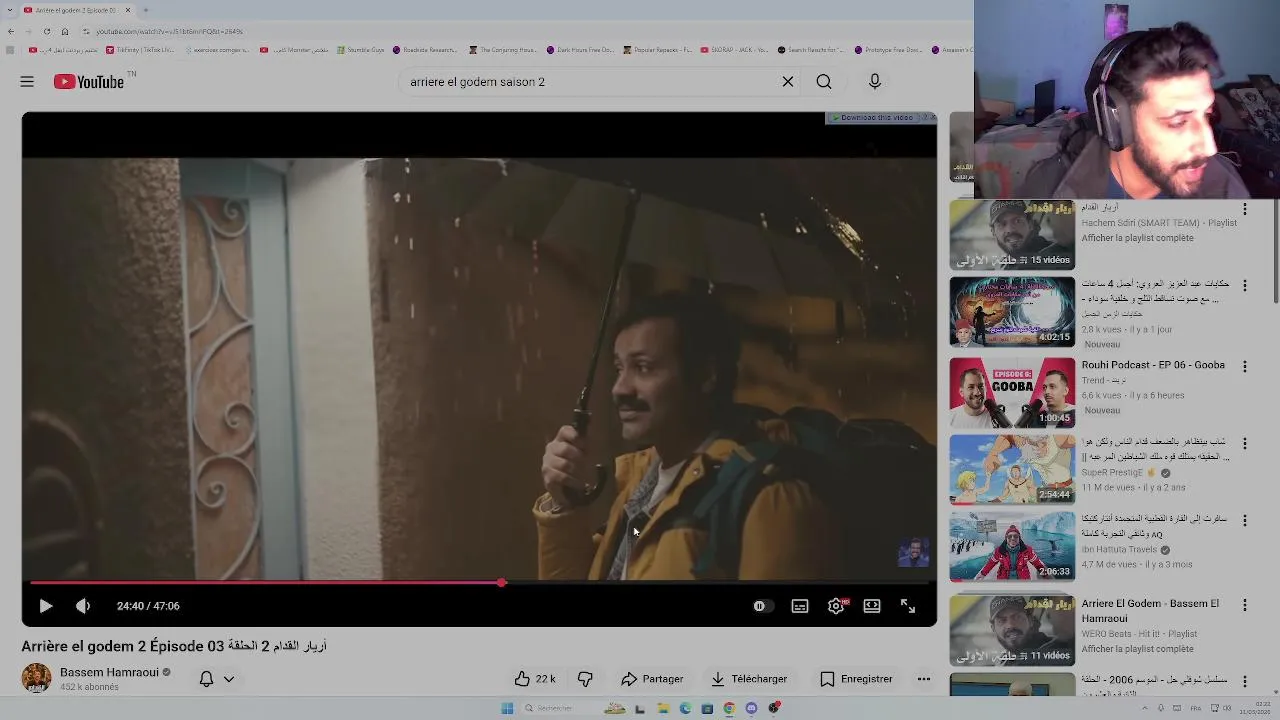Screen dimensions: 1280x720
Task: Click the browser home button
Action: [65, 31]
